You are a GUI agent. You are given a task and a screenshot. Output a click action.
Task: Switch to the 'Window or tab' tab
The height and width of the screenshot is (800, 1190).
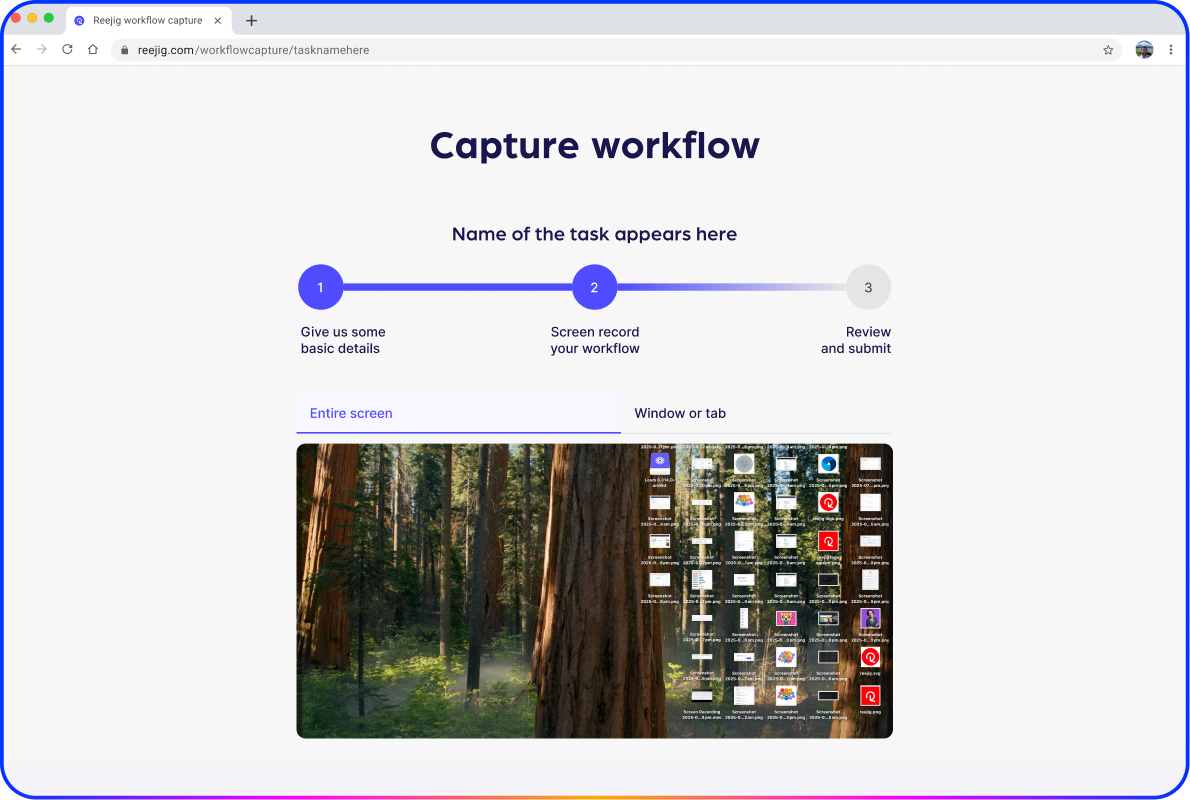pyautogui.click(x=680, y=413)
